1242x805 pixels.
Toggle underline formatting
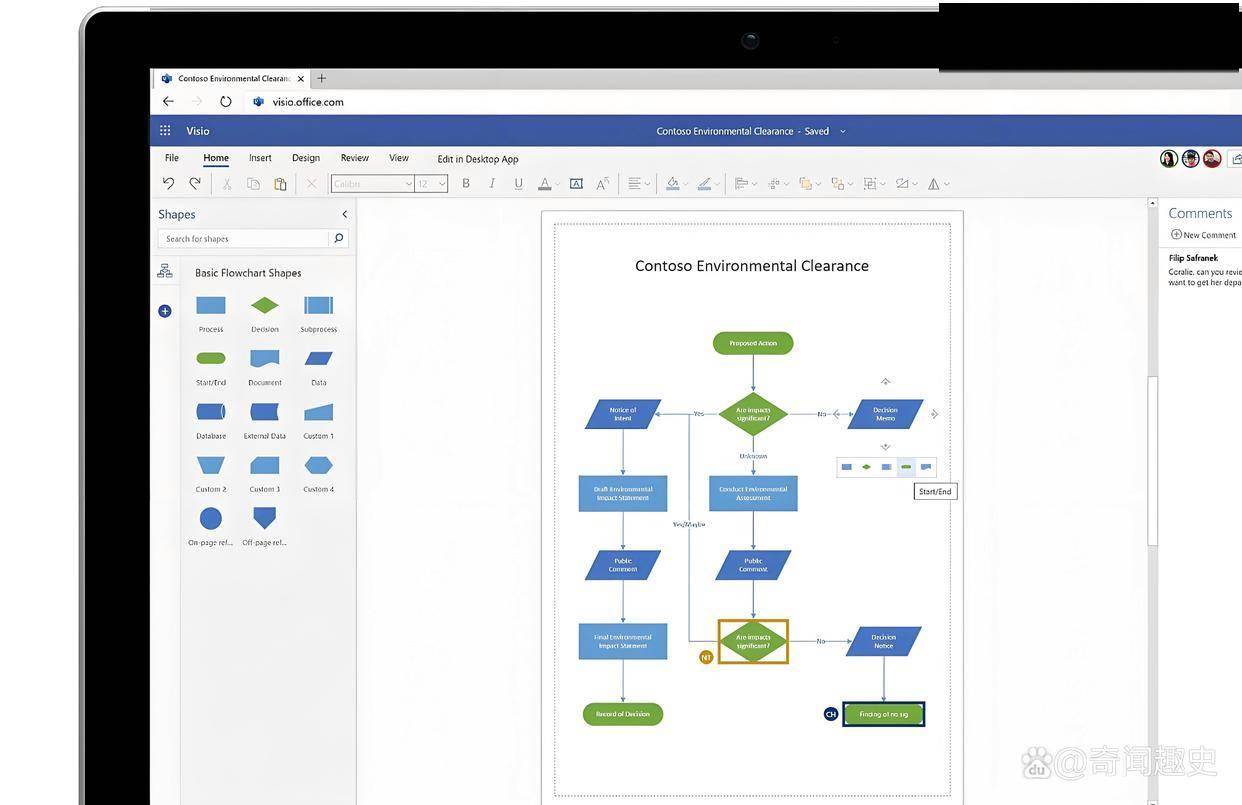click(x=518, y=184)
